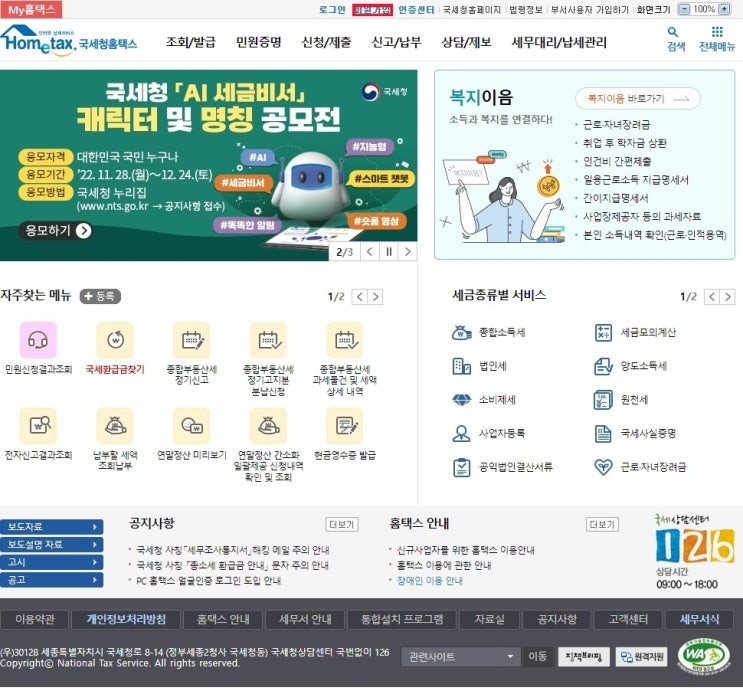Select 공익법인결산서류 clipboard icon
This screenshot has height=694, width=743.
[x=462, y=468]
